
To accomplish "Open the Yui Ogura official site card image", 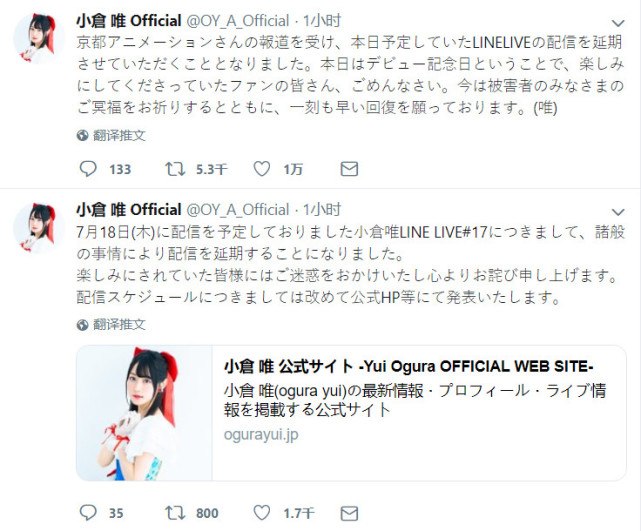I will pos(144,413).
